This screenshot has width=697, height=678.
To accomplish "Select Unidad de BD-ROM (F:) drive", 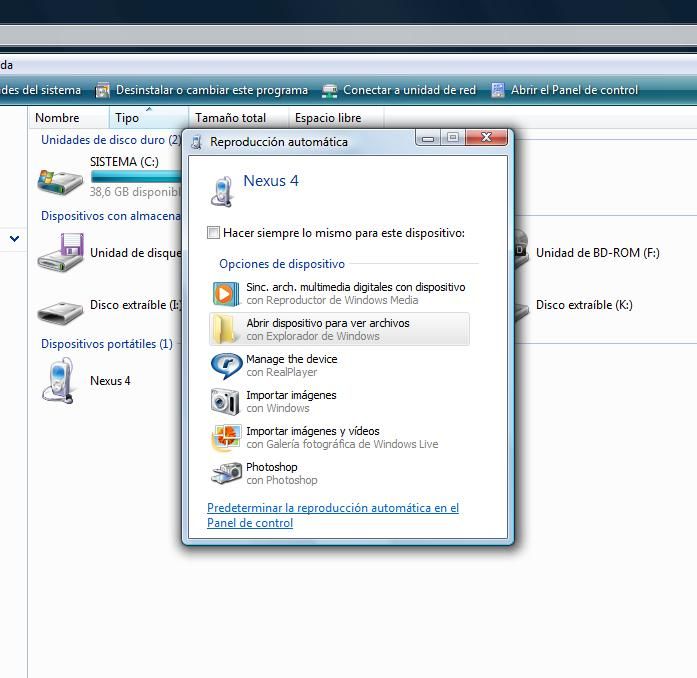I will tap(597, 253).
